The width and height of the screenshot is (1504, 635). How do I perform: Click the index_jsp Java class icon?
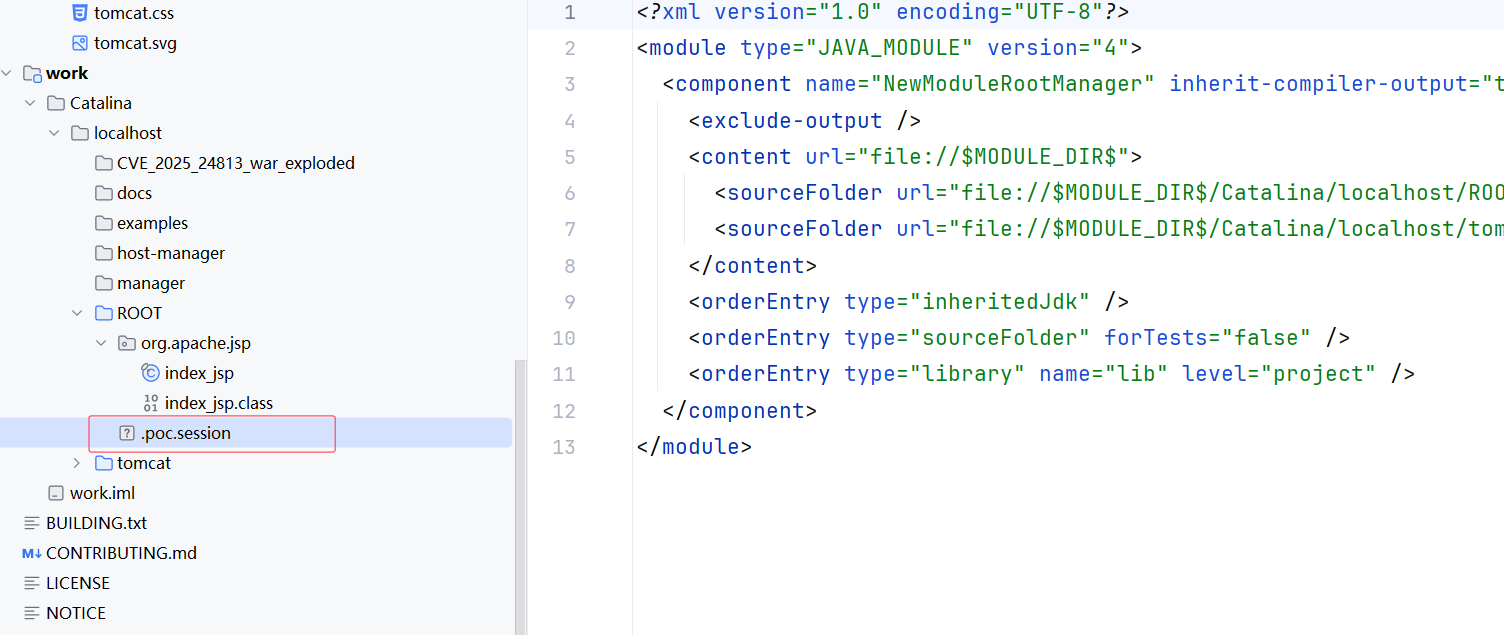[x=151, y=374]
